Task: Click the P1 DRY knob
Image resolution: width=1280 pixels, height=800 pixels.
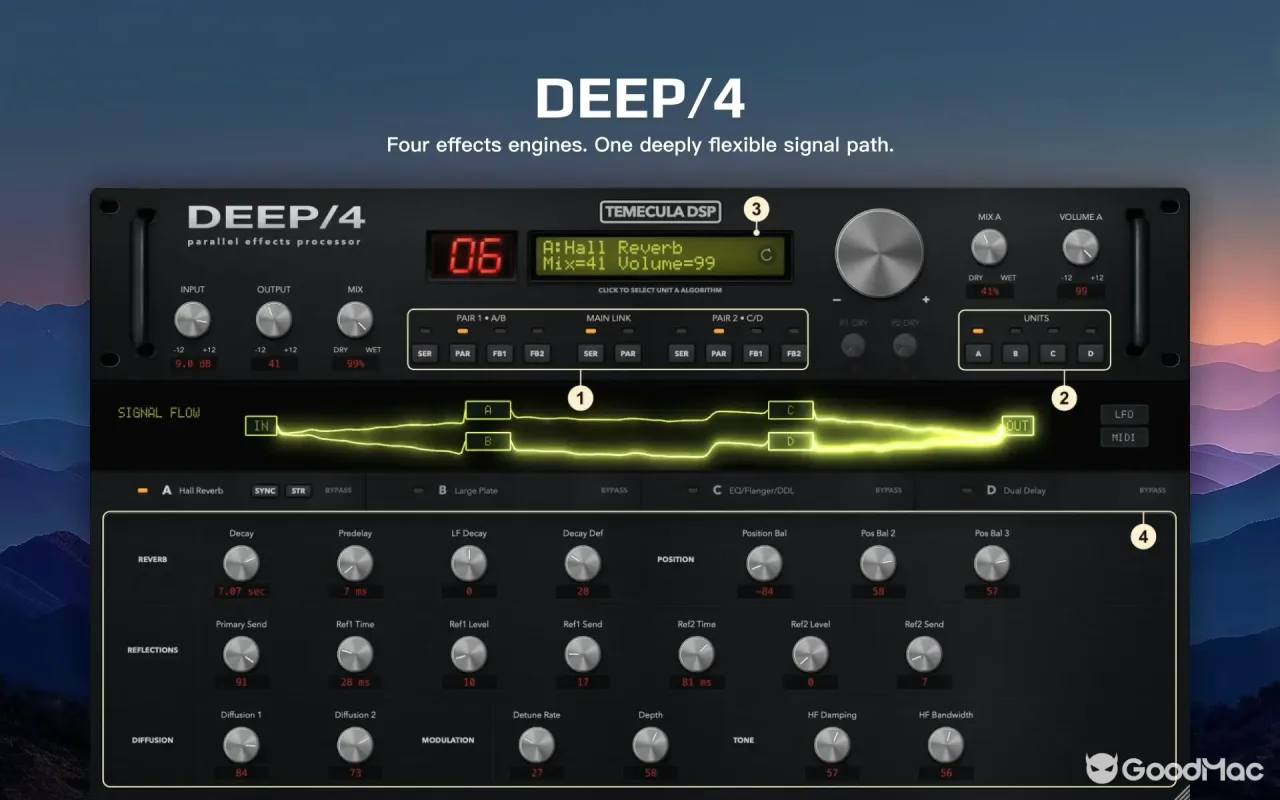Action: point(852,345)
